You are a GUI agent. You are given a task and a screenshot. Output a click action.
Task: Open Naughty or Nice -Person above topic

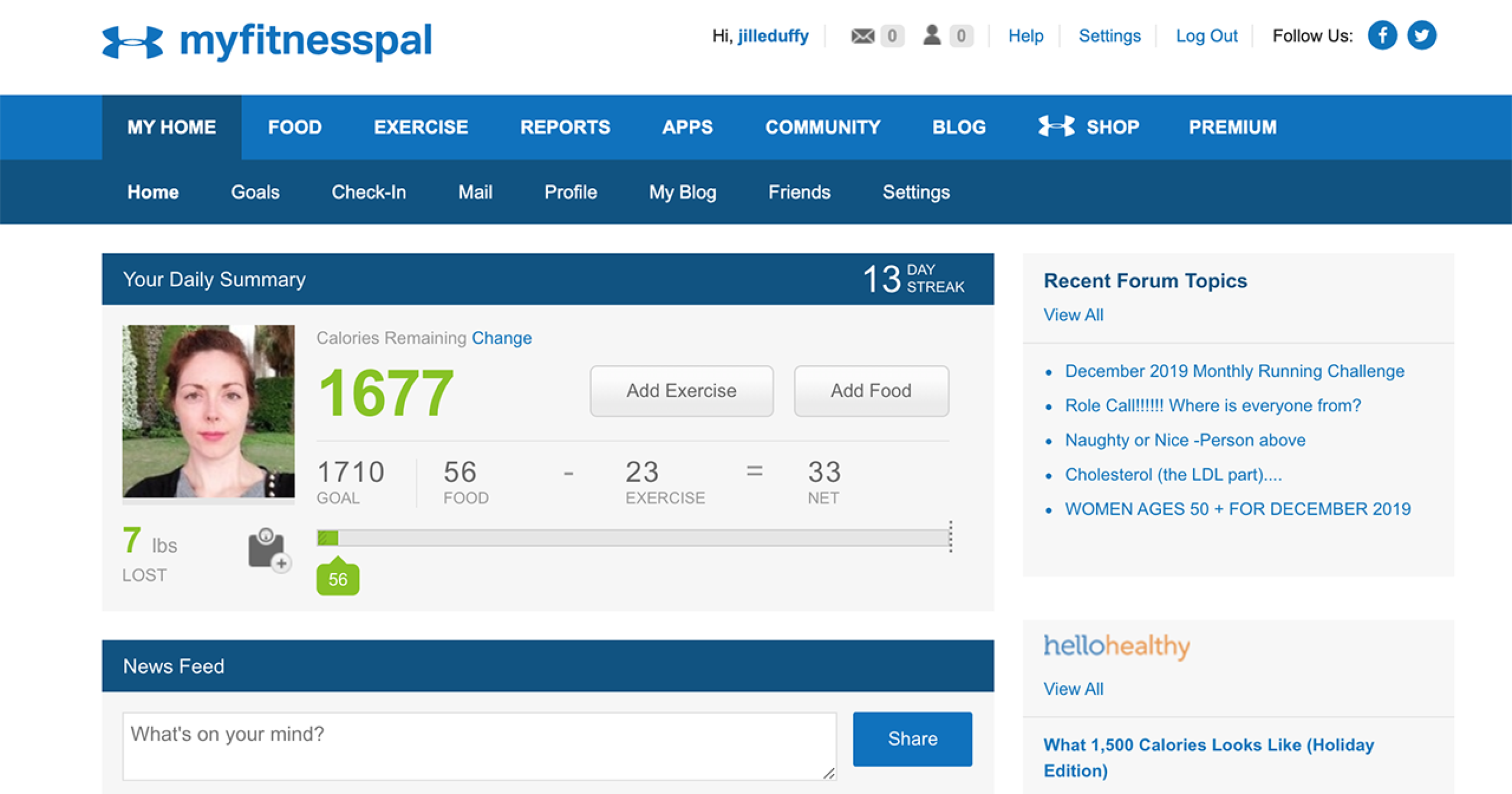(1185, 441)
